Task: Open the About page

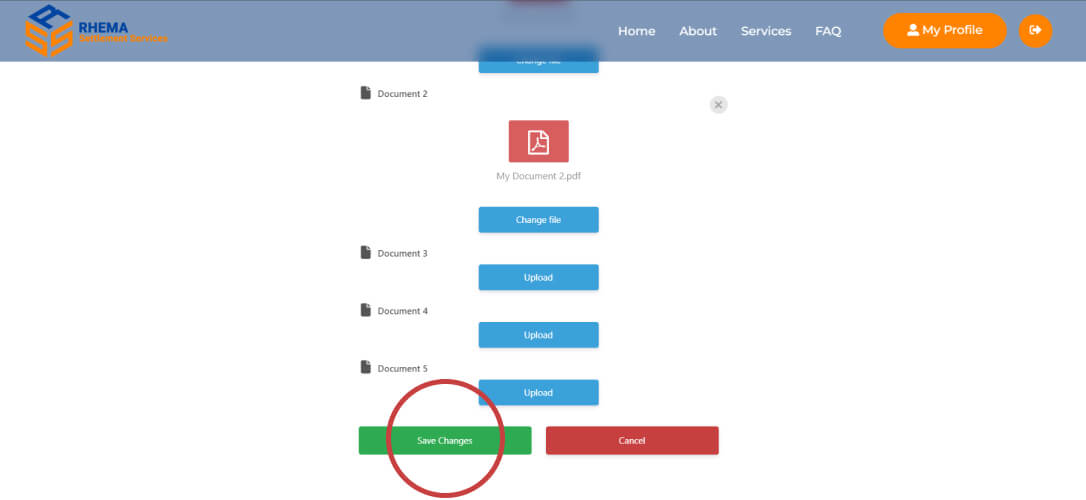Action: coord(698,31)
